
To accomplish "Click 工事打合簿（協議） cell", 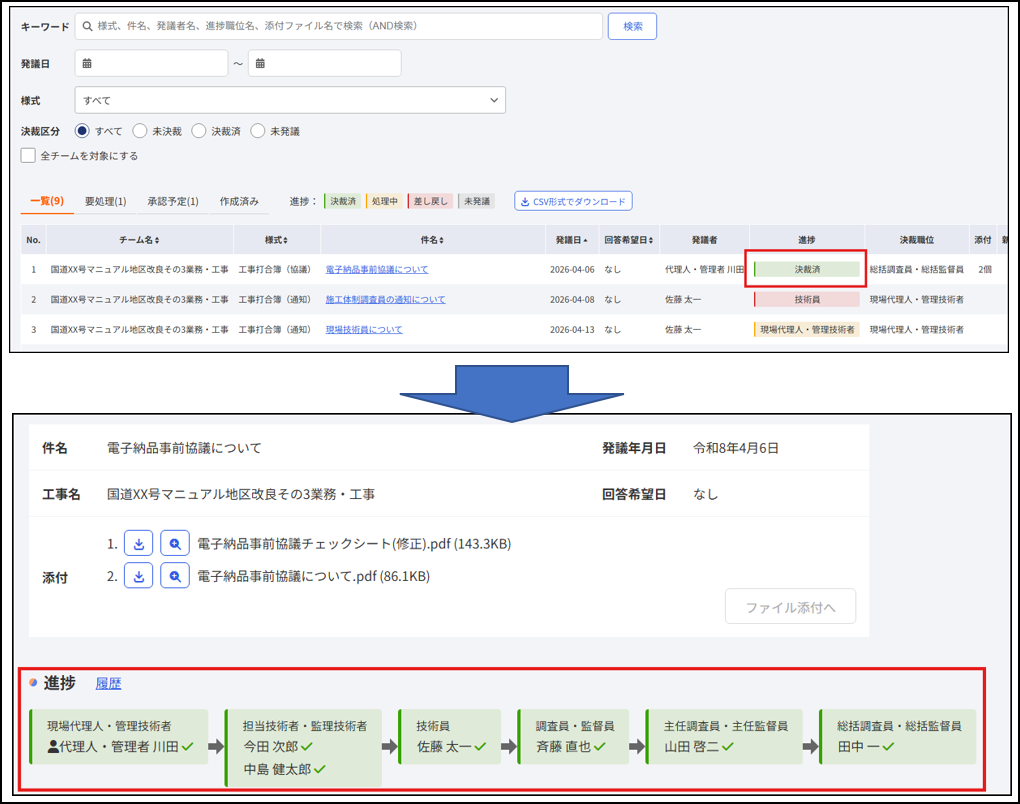I will click(x=275, y=269).
